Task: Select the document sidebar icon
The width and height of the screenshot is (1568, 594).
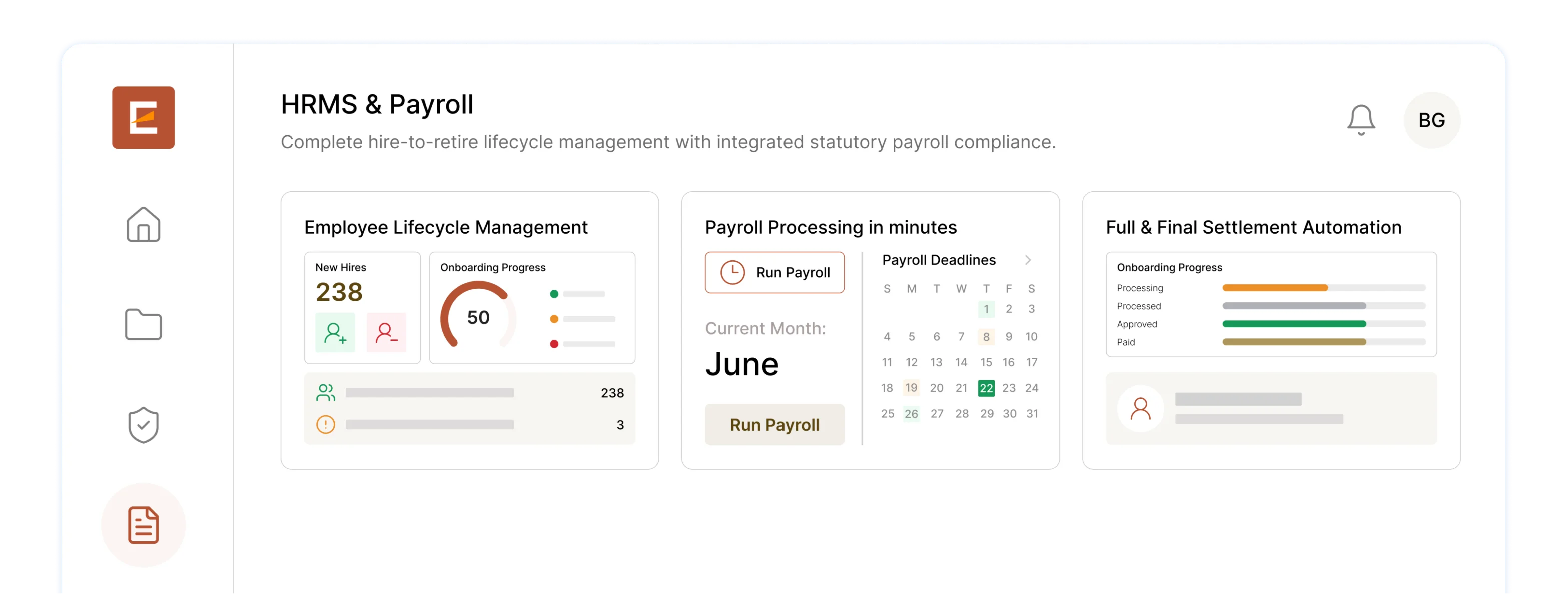Action: 143,524
